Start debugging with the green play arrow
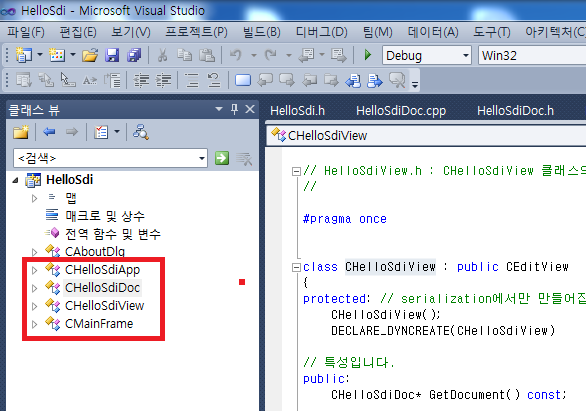The width and height of the screenshot is (586, 411). [x=368, y=55]
